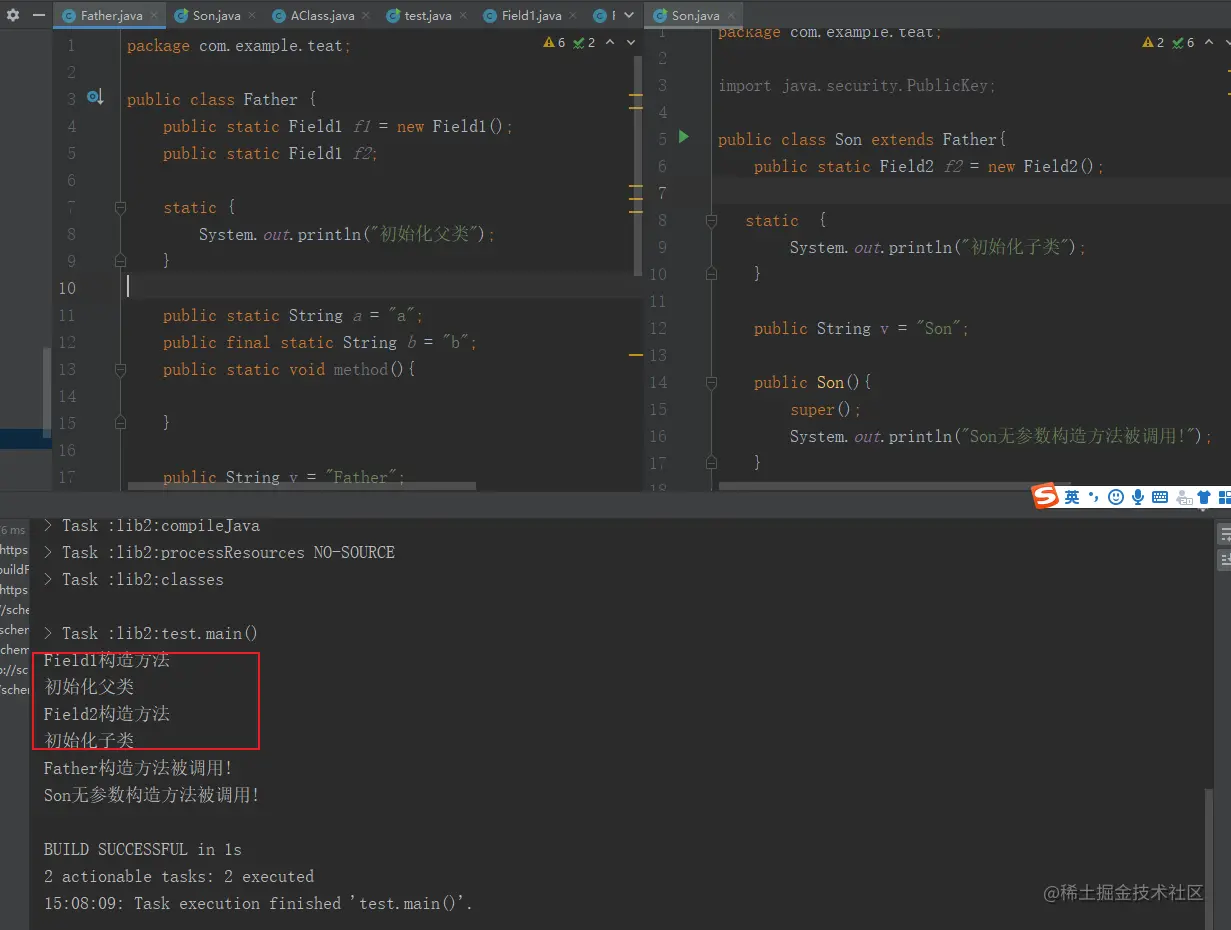Click 'Task :lib2:classes' console line

[133, 579]
